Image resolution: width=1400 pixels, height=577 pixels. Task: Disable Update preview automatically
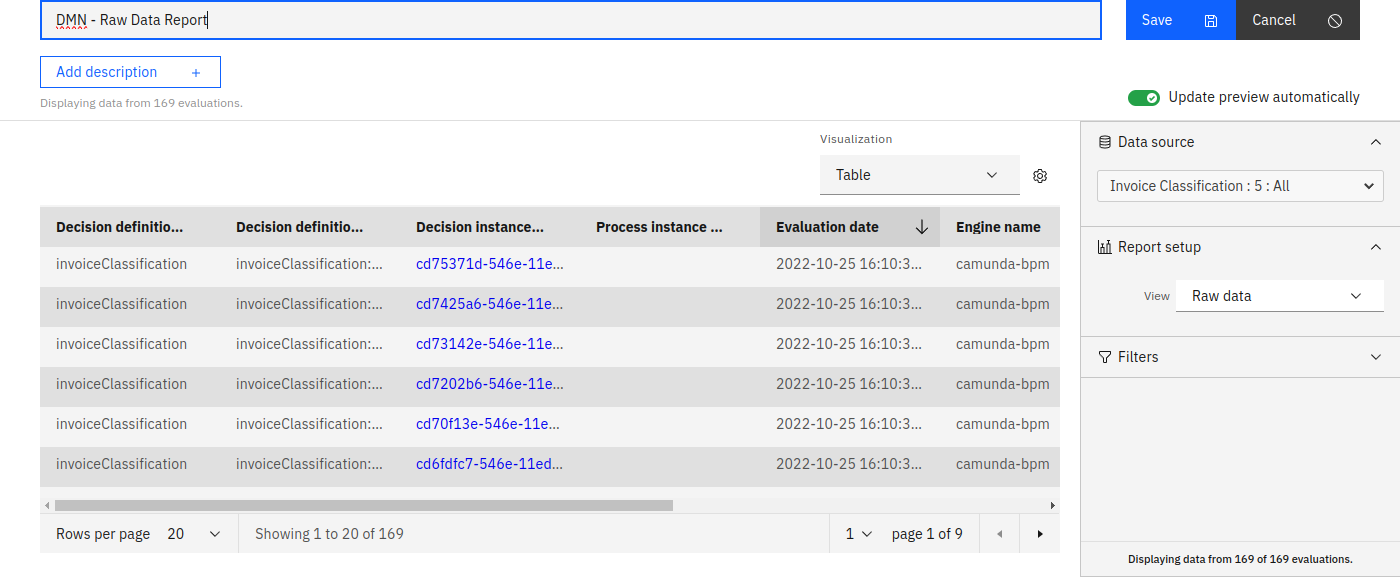pyautogui.click(x=1144, y=97)
